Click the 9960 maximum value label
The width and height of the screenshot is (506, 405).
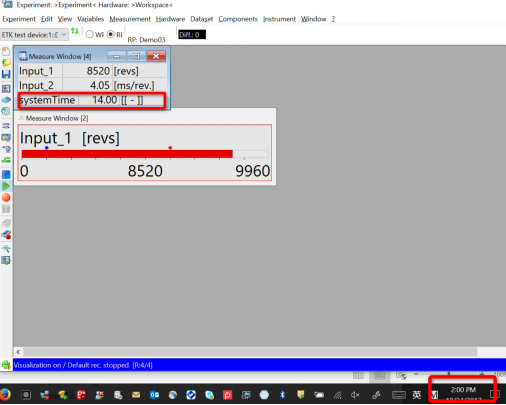tap(253, 171)
